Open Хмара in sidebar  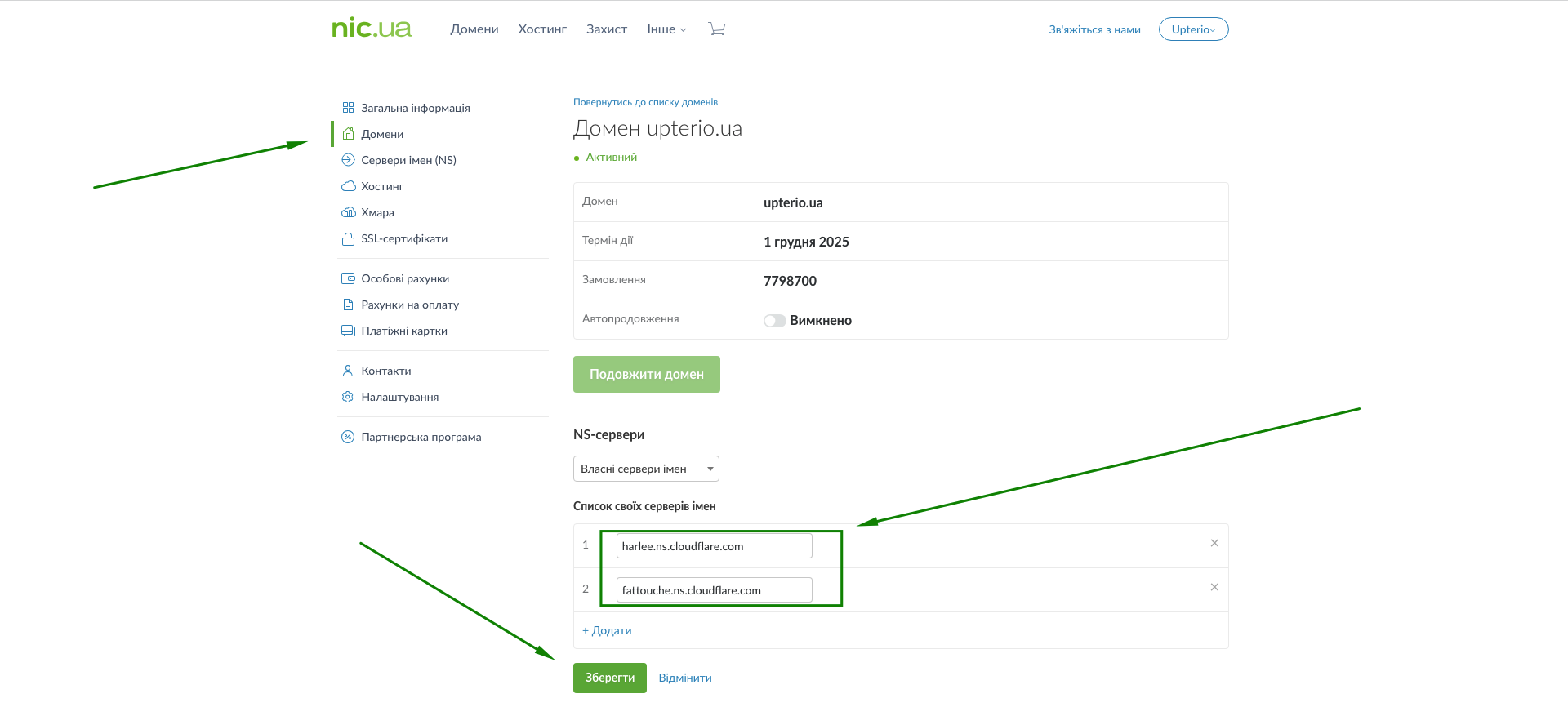click(377, 212)
